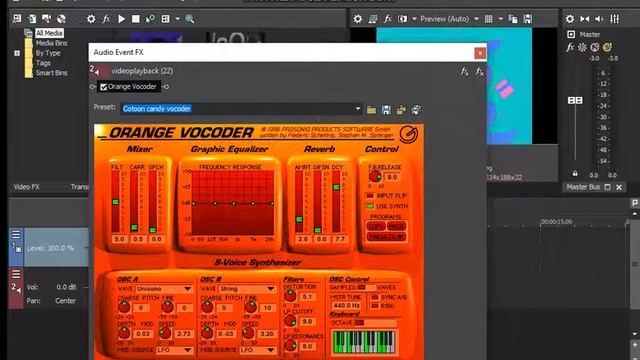This screenshot has width=640, height=360.
Task: Open Video Output FX icon in preview toolbar
Action: tap(388, 19)
